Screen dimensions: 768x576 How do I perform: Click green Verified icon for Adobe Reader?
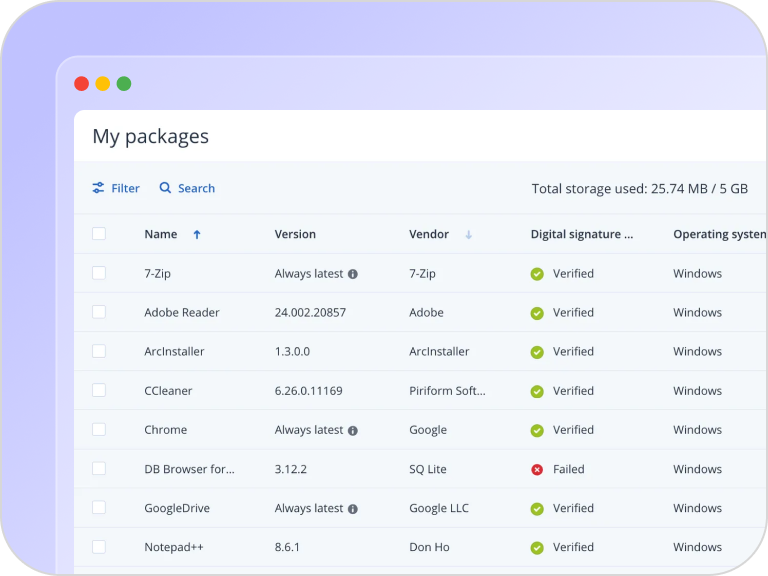click(537, 313)
